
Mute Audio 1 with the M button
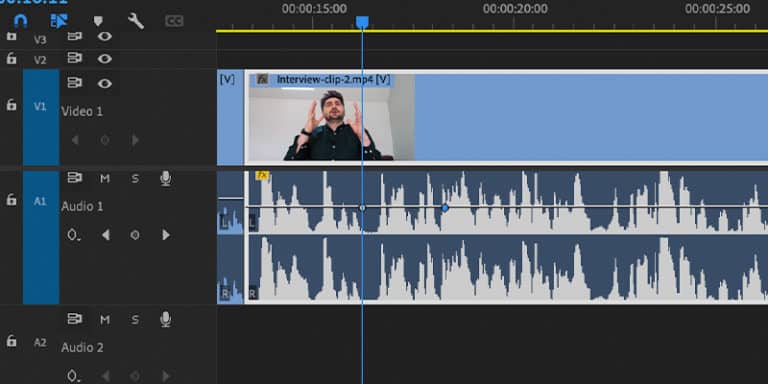[x=105, y=179]
